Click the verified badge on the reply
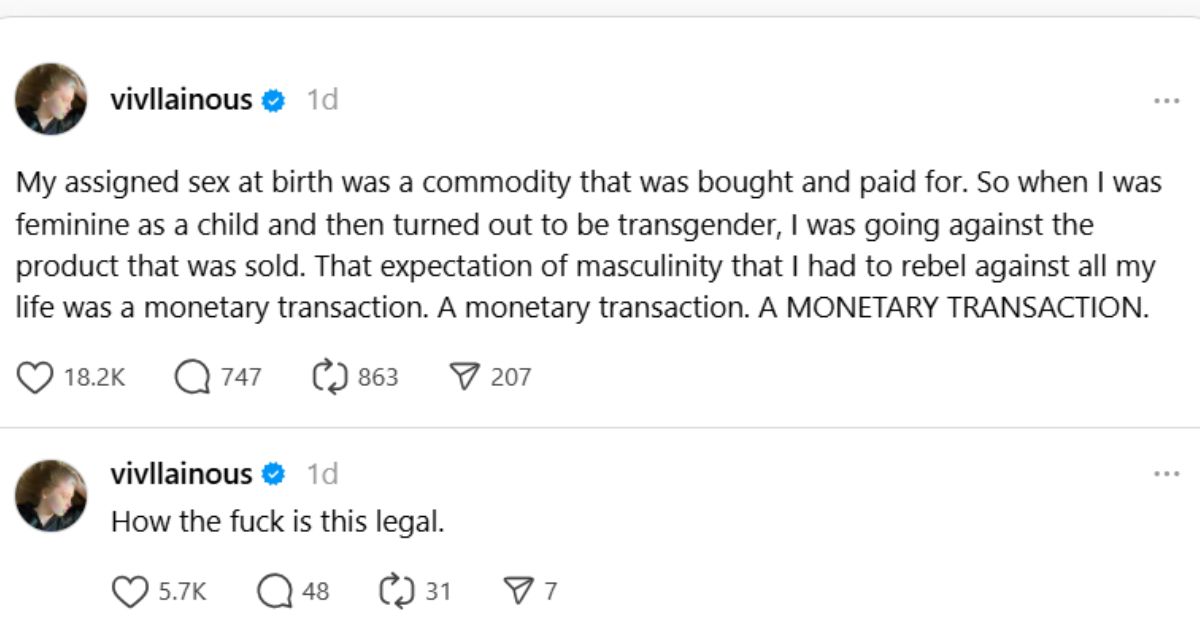 [273, 474]
